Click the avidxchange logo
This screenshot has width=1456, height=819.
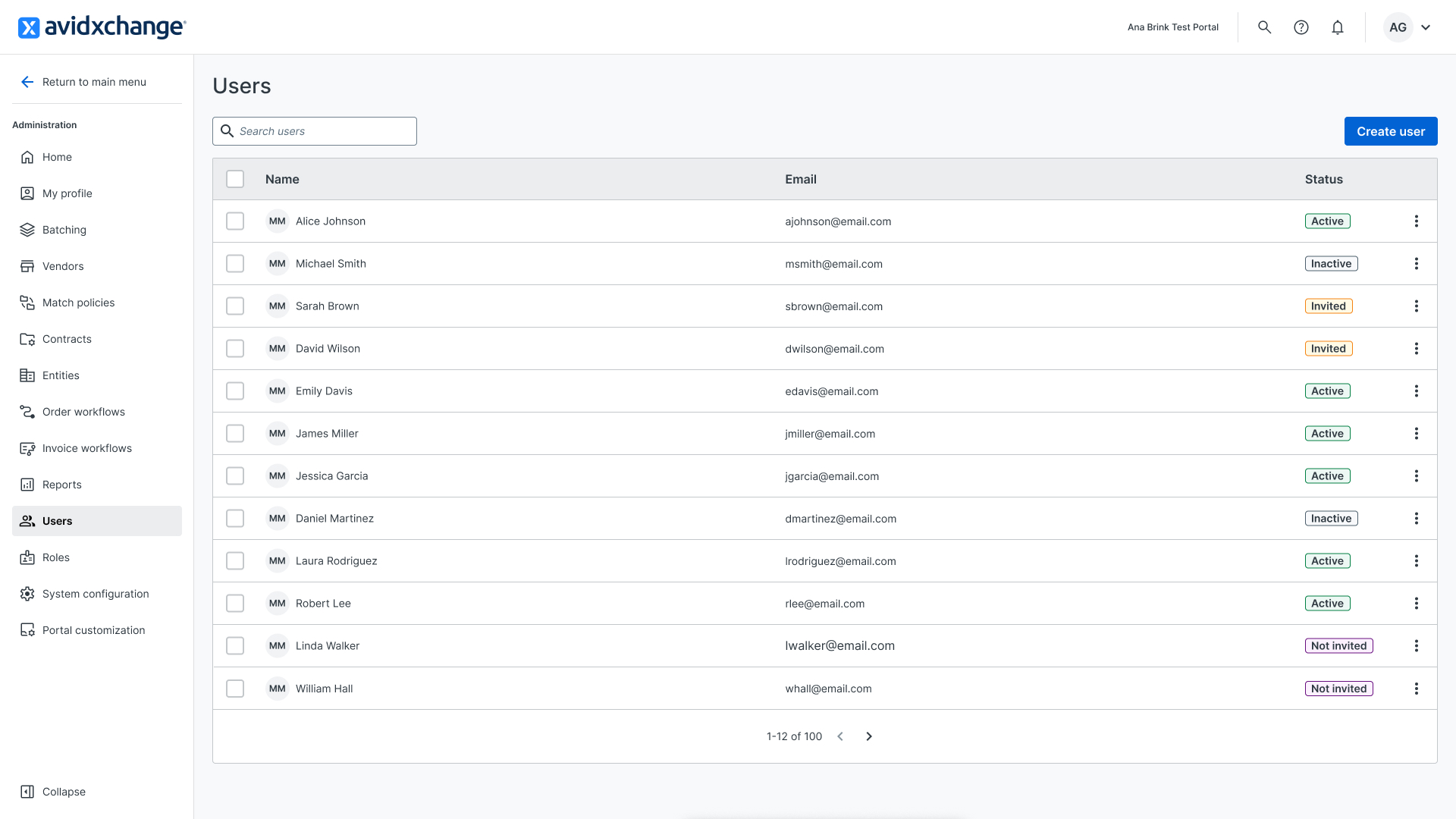pyautogui.click(x=102, y=27)
